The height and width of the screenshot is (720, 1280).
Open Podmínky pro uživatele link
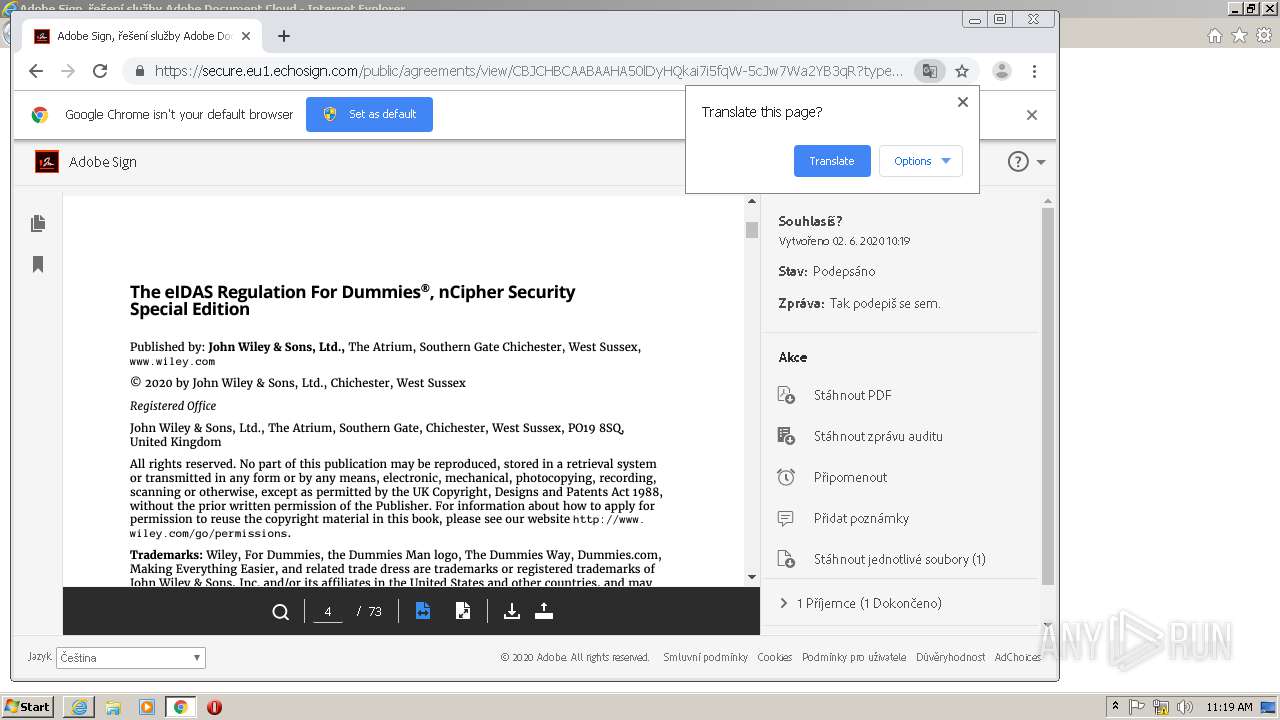[x=854, y=657]
